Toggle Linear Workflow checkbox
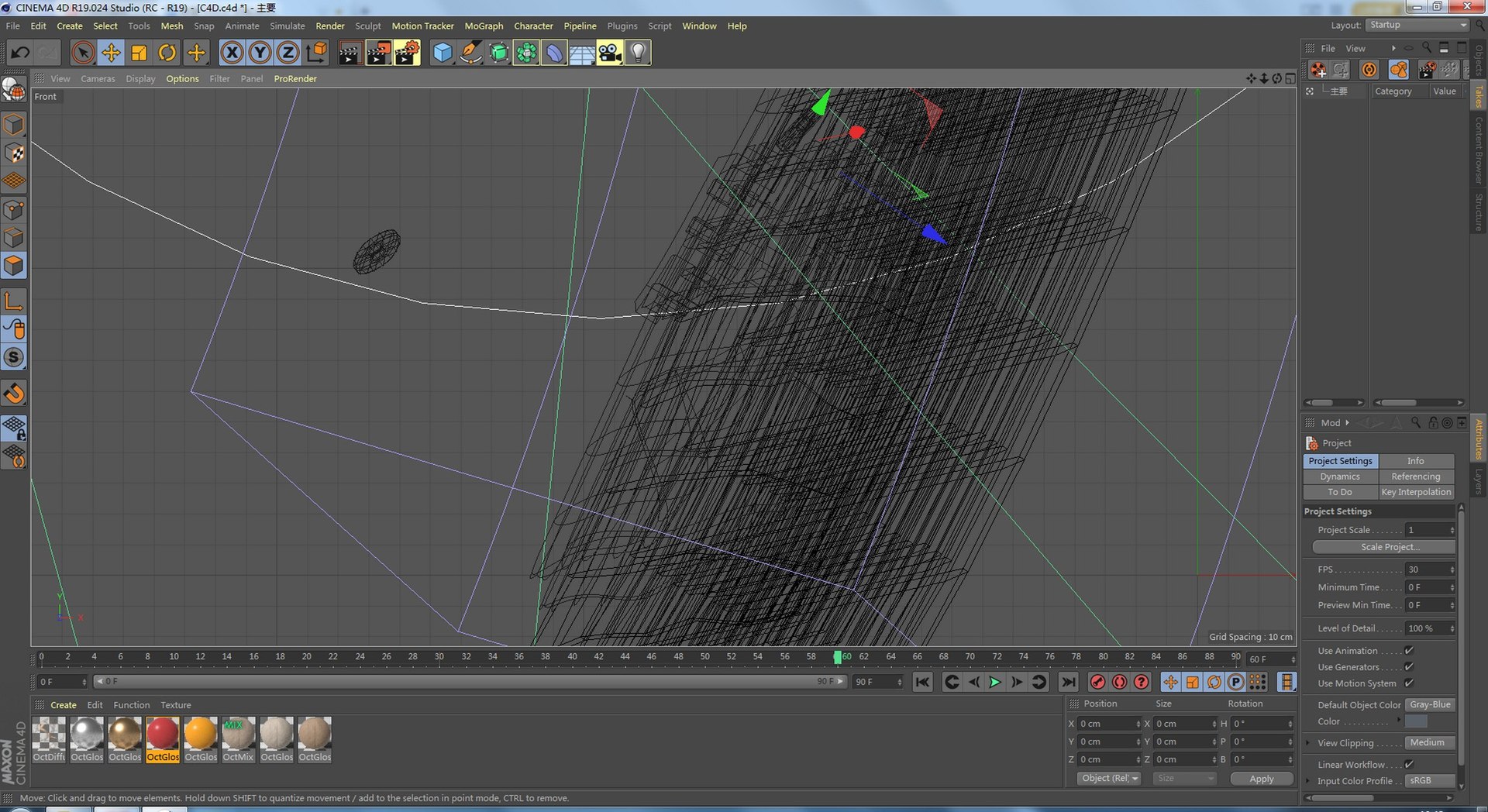This screenshot has width=1488, height=812. 1409,765
